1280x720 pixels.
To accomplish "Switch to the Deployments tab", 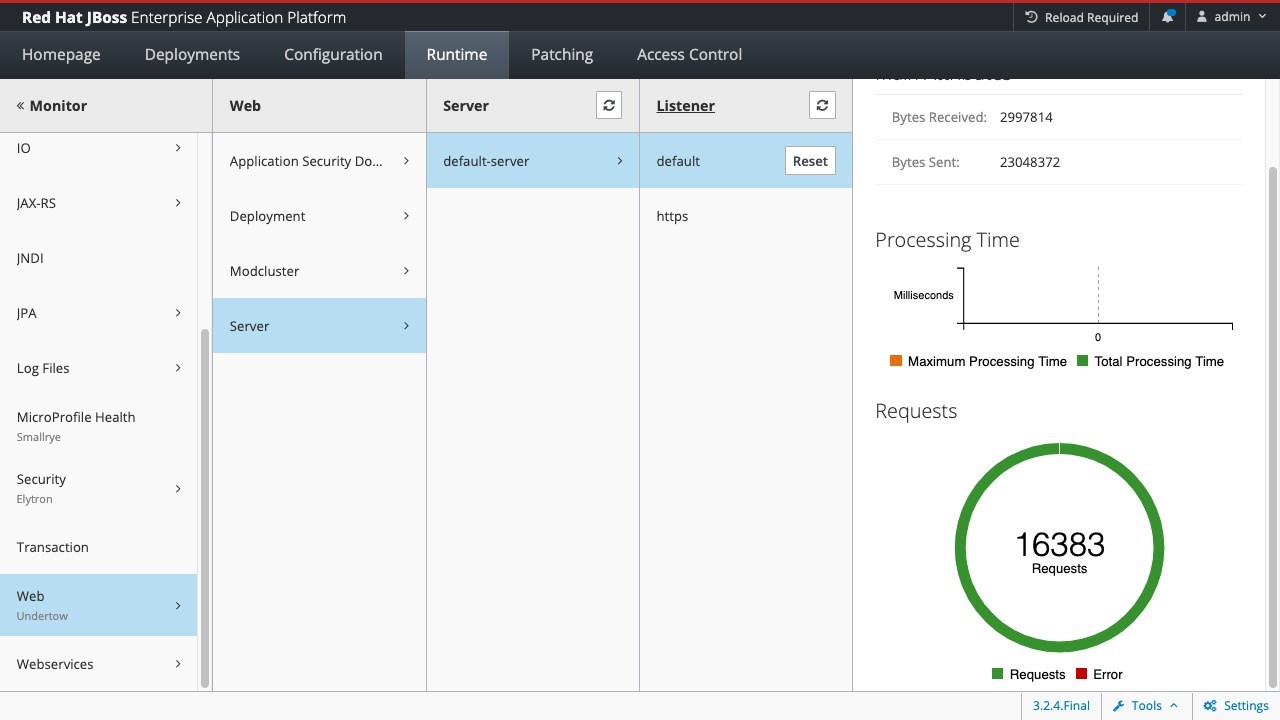I will [x=192, y=55].
